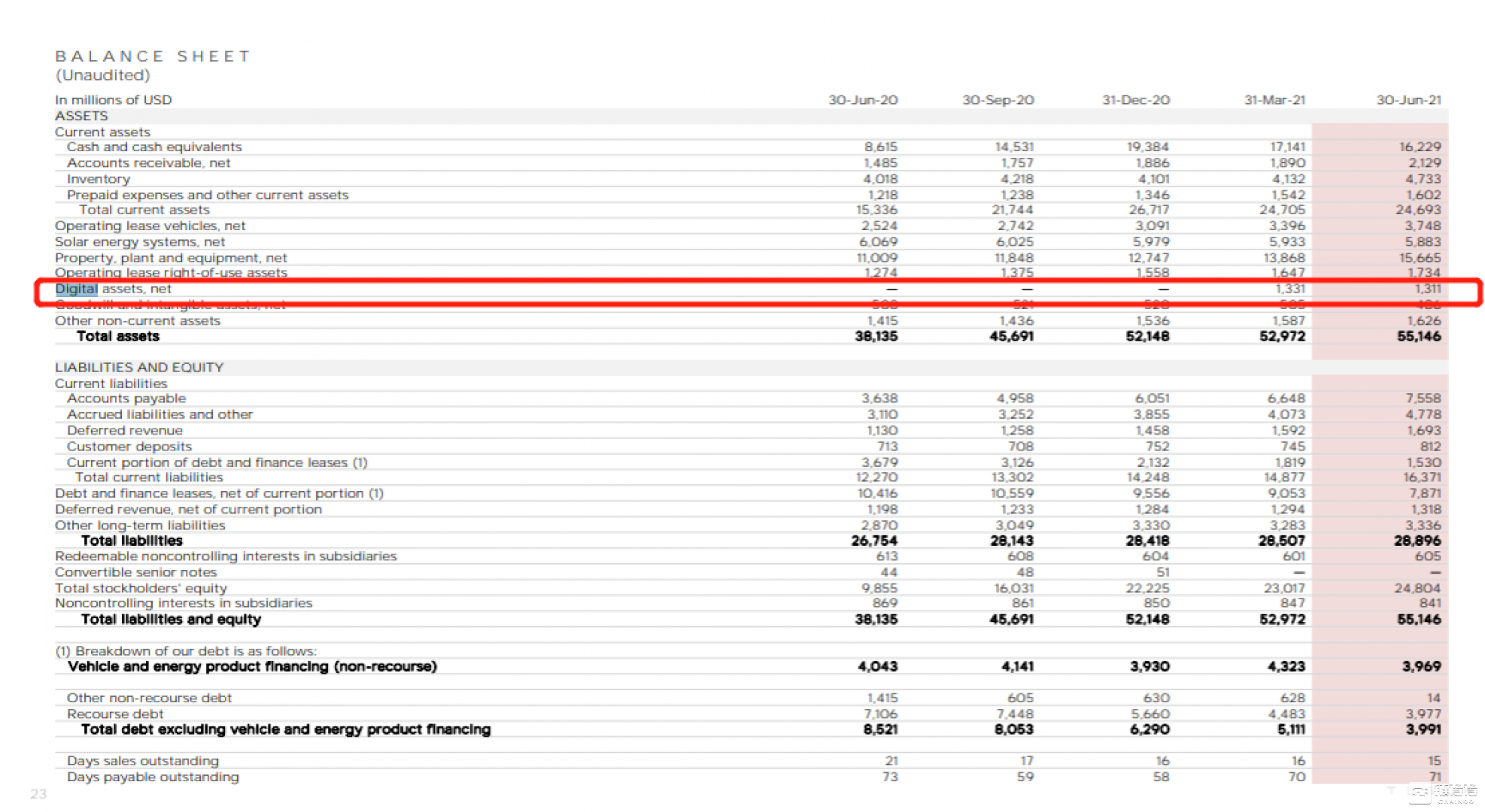Click the Recourse debt row label
Screen dimensions: 1485x812
point(115,714)
